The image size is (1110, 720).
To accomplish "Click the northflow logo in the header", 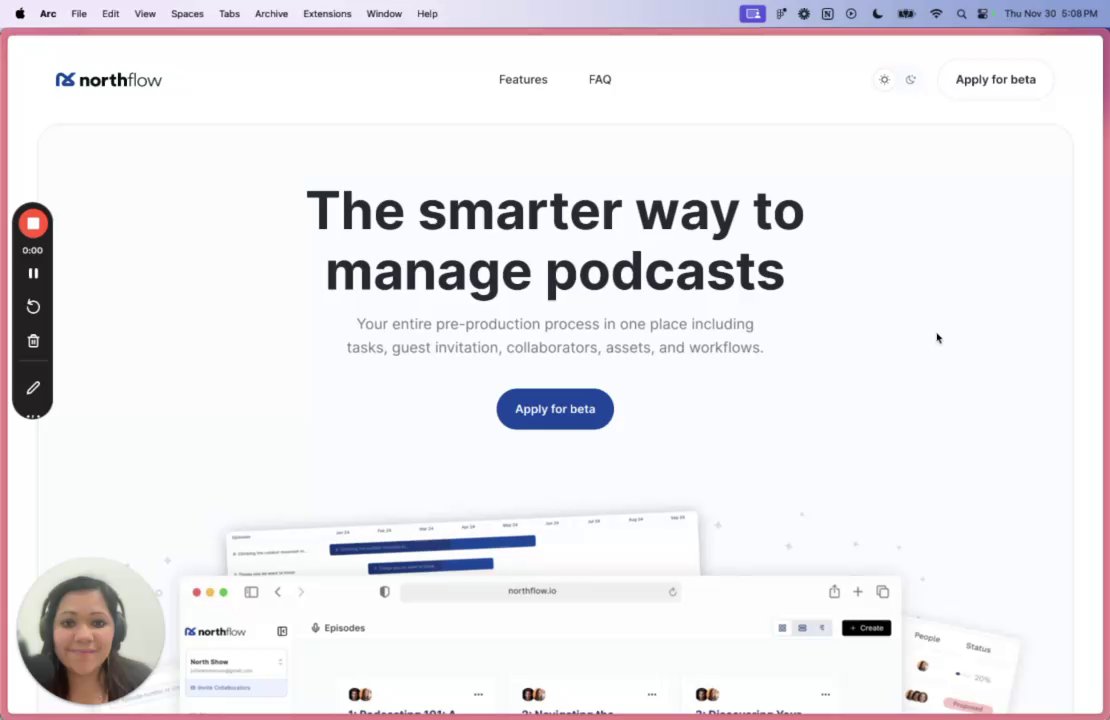I will coord(108,80).
